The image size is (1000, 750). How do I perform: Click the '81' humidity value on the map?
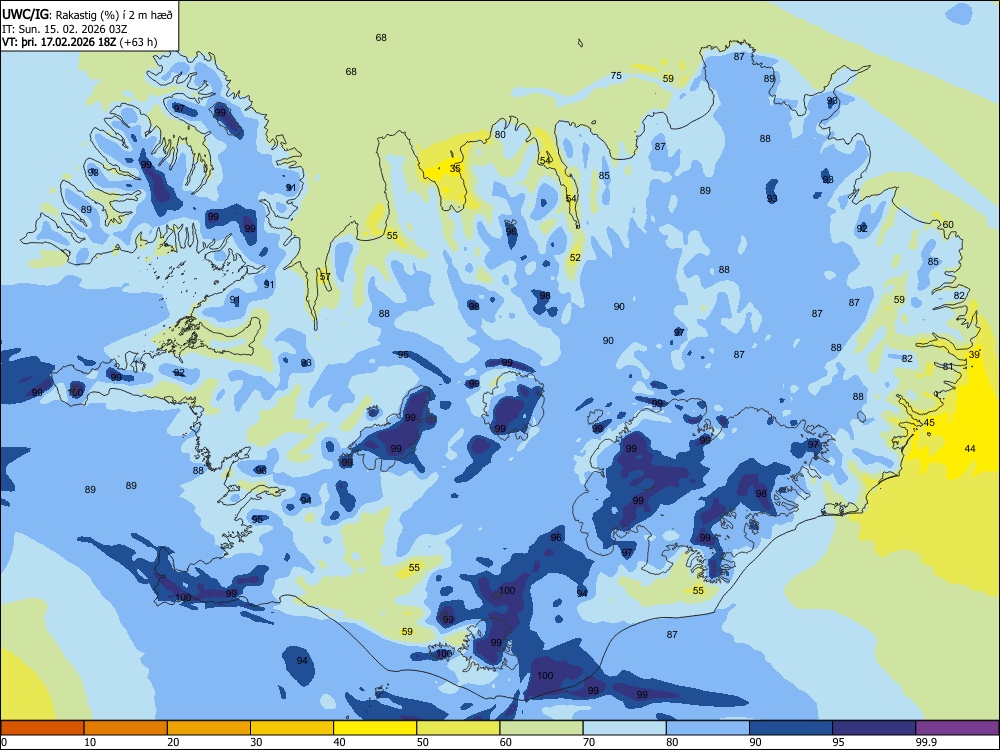point(948,366)
